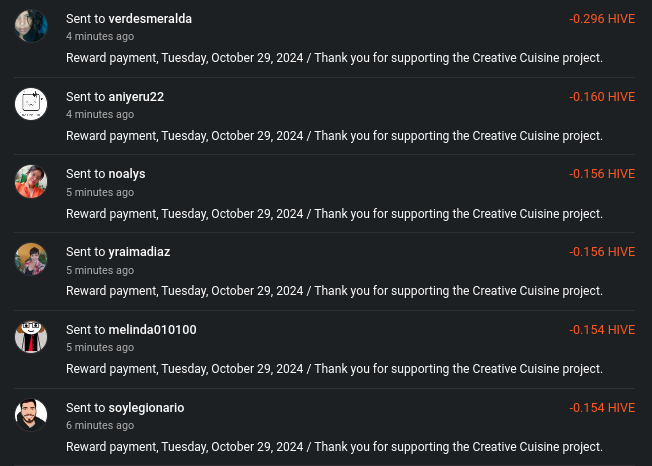Click the -0.154 HIVE amount for melinda010100
652x466 pixels.
(x=602, y=330)
